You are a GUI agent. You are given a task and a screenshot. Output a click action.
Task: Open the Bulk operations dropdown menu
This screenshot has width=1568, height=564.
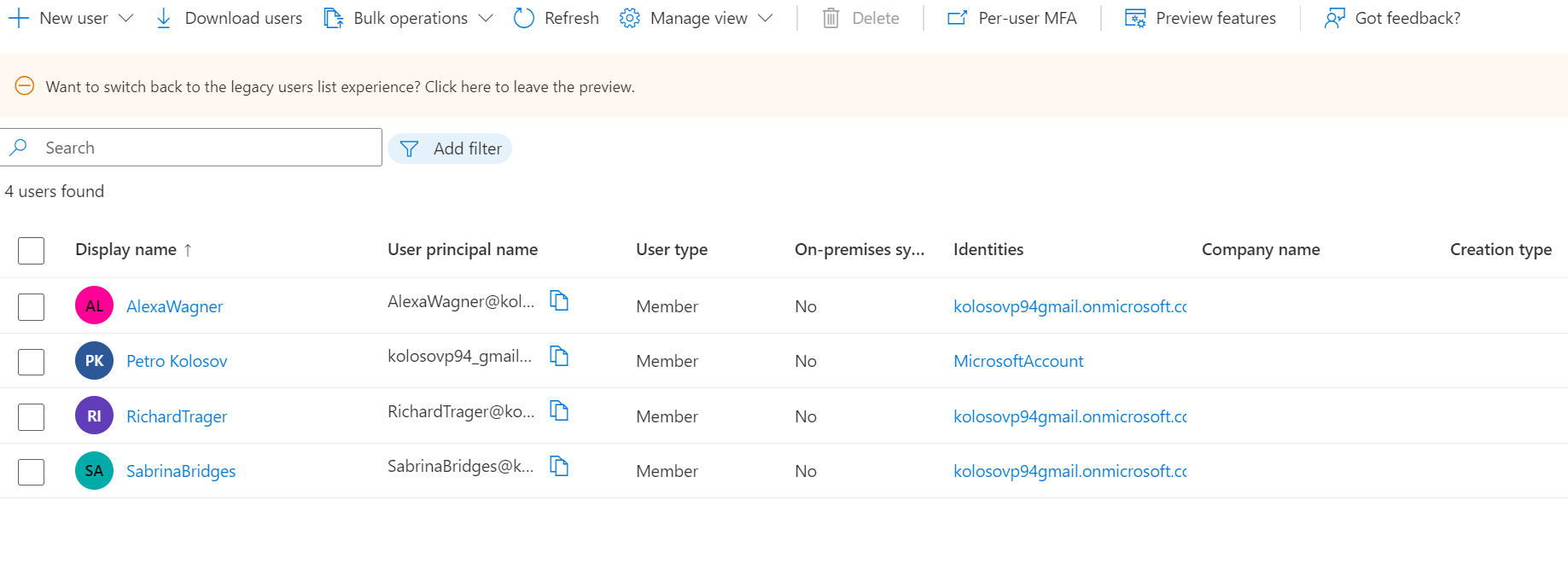[486, 18]
